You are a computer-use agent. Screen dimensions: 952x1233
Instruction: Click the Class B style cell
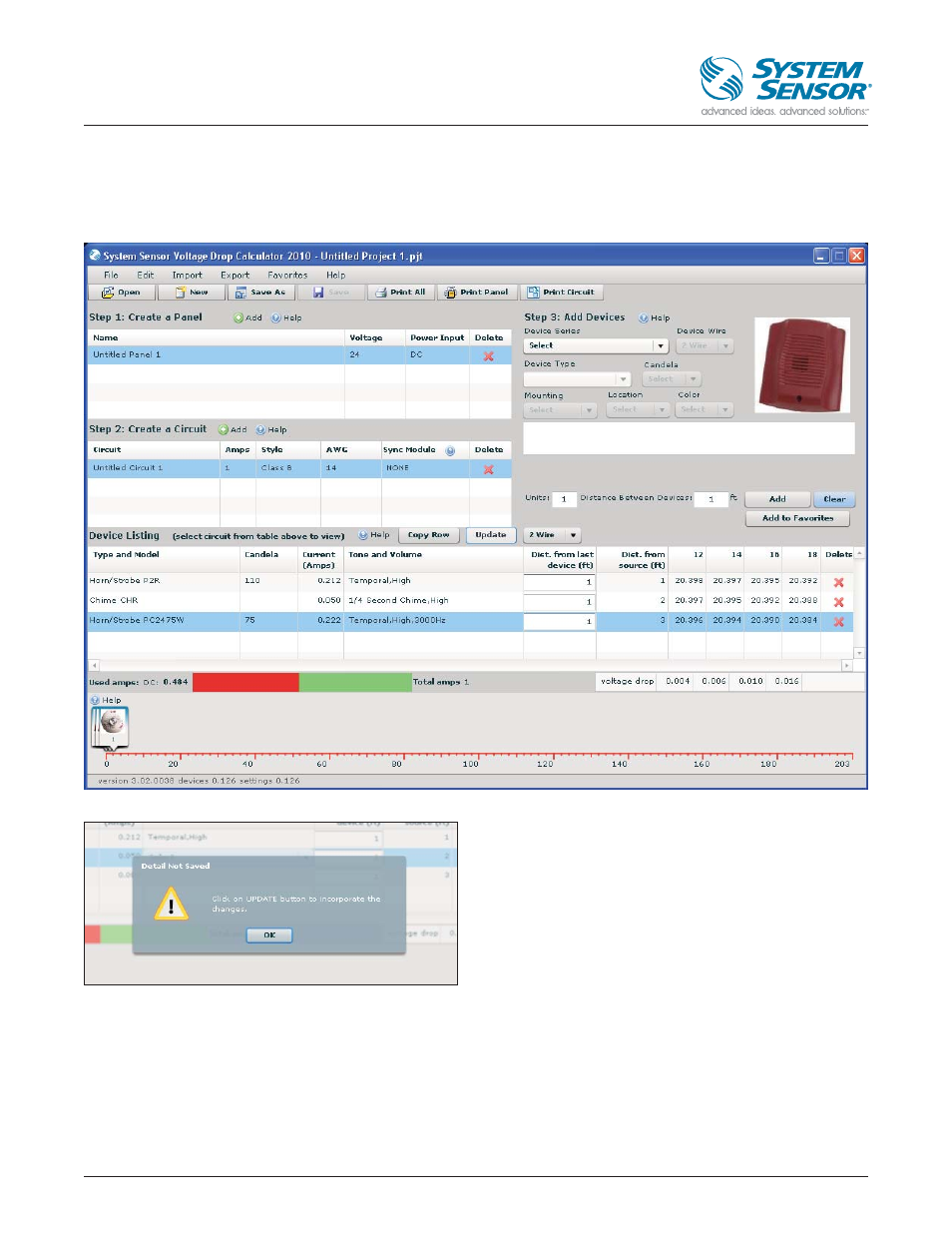[288, 468]
